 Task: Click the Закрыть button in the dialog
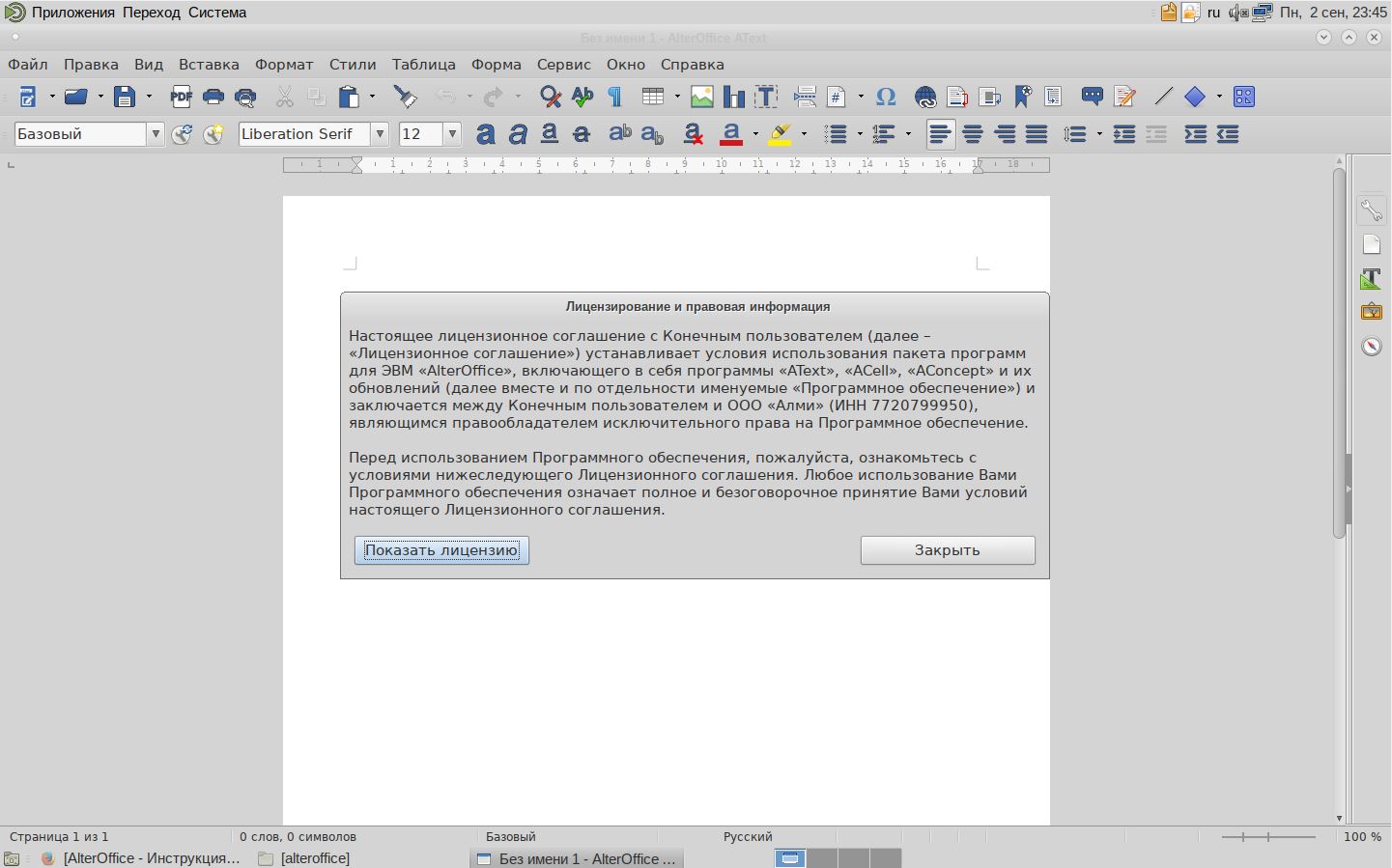[x=948, y=550]
